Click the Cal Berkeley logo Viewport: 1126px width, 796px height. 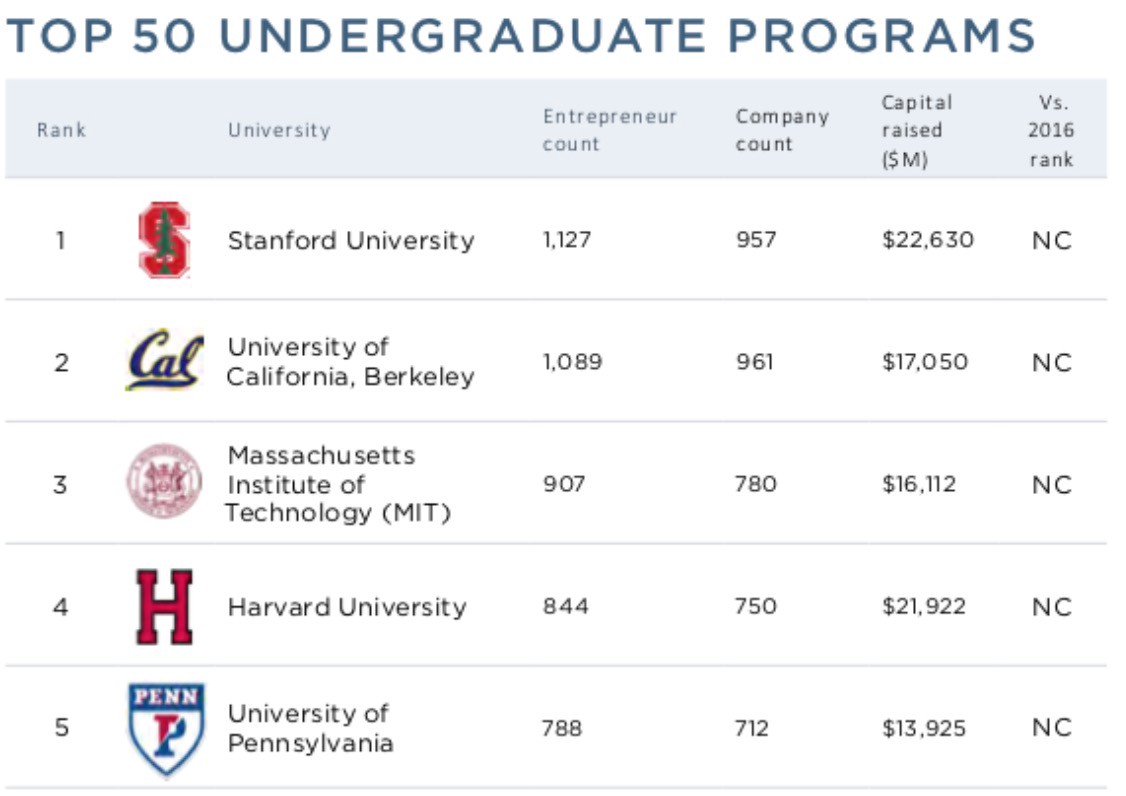[164, 361]
